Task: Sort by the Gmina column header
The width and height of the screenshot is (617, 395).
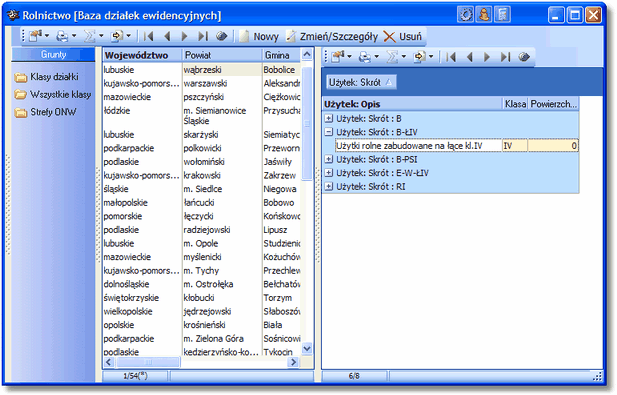Action: pyautogui.click(x=281, y=55)
